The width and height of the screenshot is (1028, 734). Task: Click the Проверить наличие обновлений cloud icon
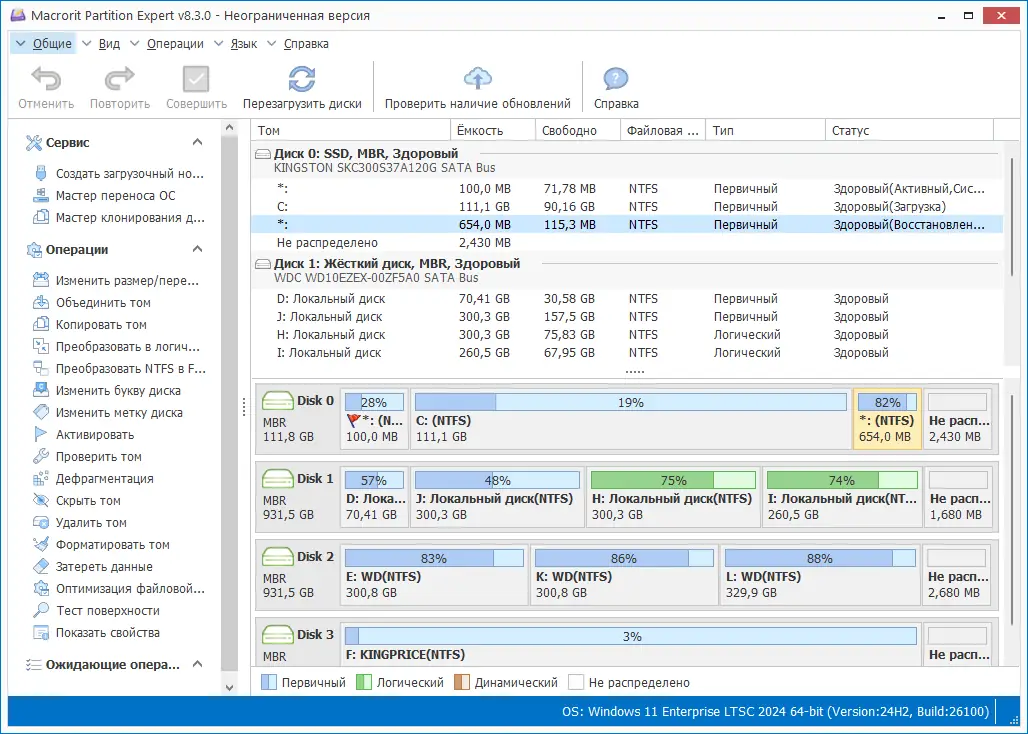pos(478,80)
